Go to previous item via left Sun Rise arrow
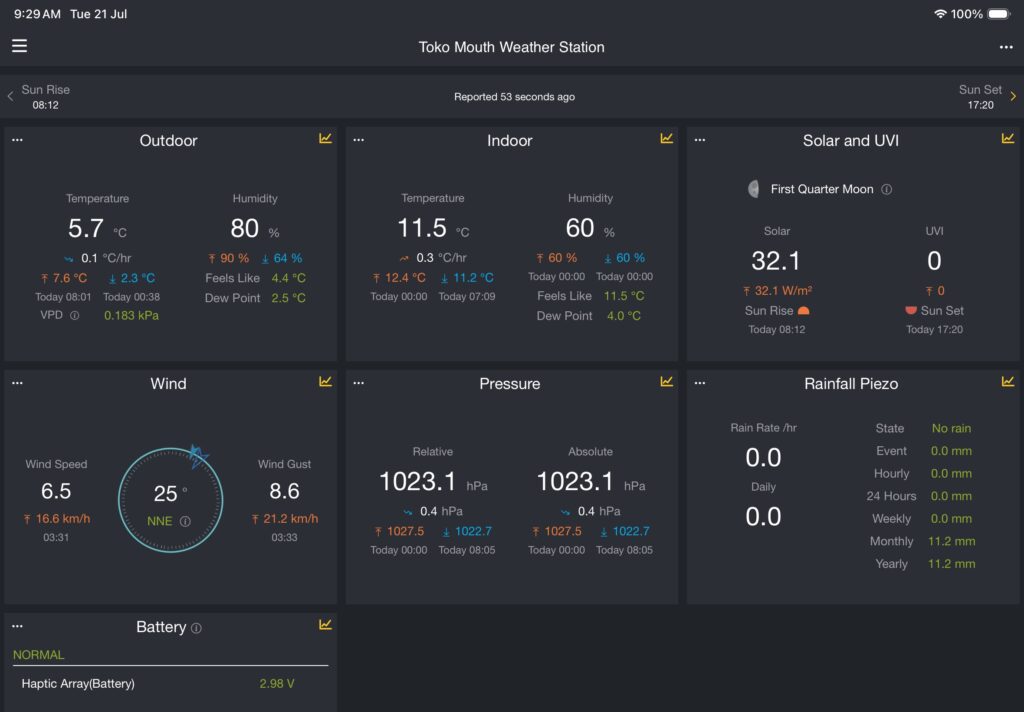This screenshot has width=1024, height=712. (x=10, y=96)
